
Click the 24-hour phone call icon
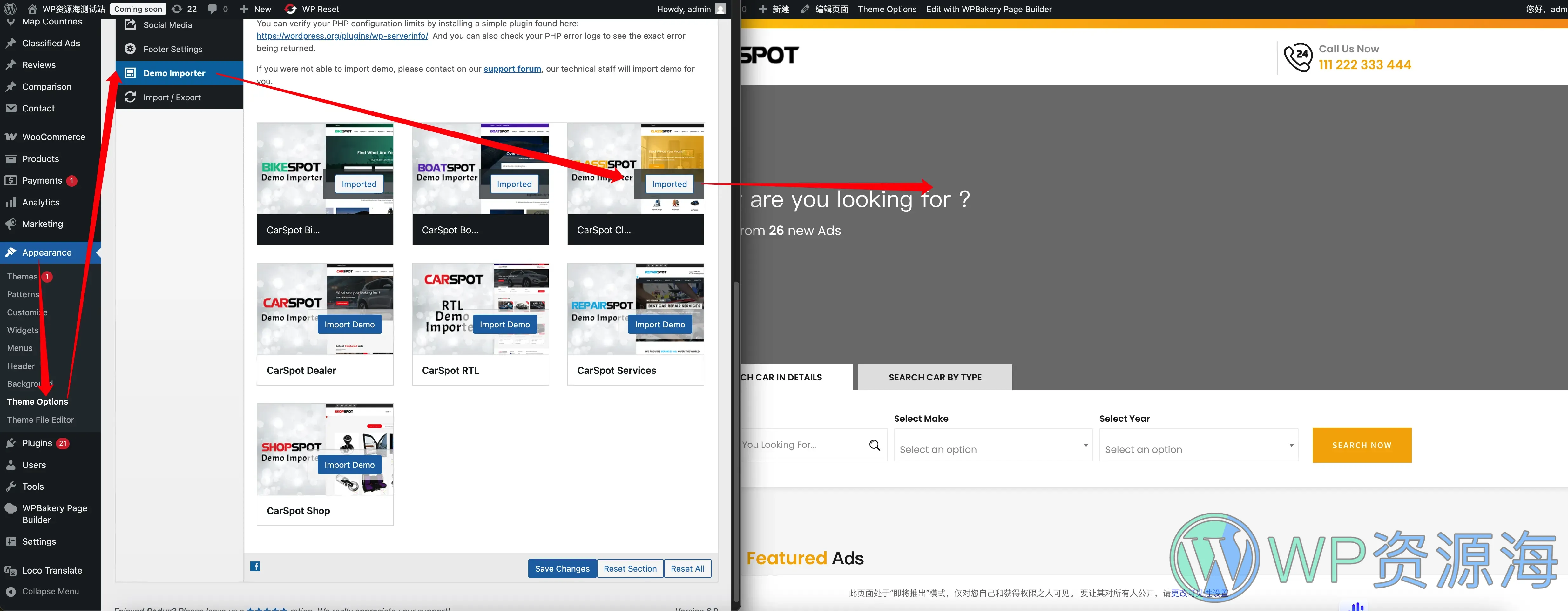1298,57
